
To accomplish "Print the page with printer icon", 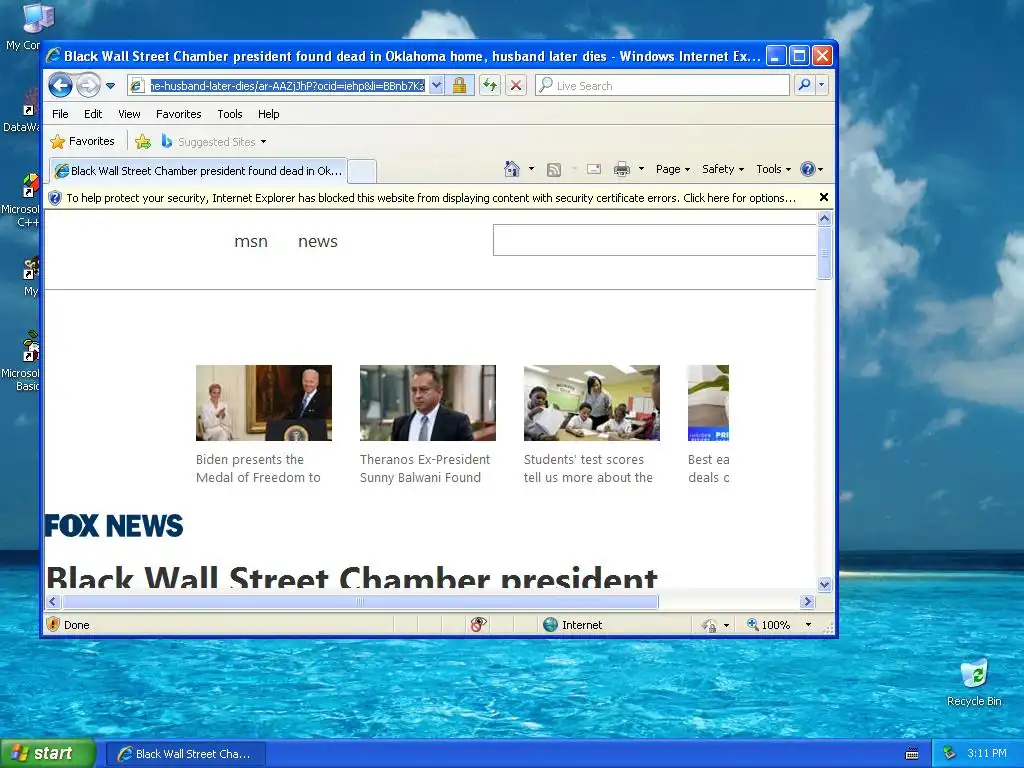I will tap(622, 169).
